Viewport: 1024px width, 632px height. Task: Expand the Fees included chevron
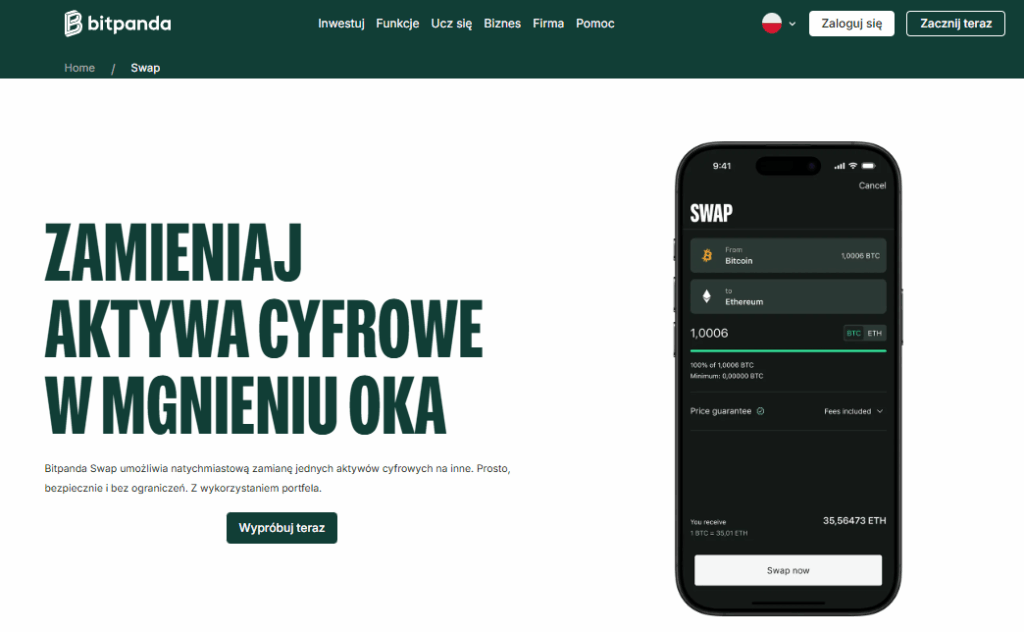click(880, 411)
